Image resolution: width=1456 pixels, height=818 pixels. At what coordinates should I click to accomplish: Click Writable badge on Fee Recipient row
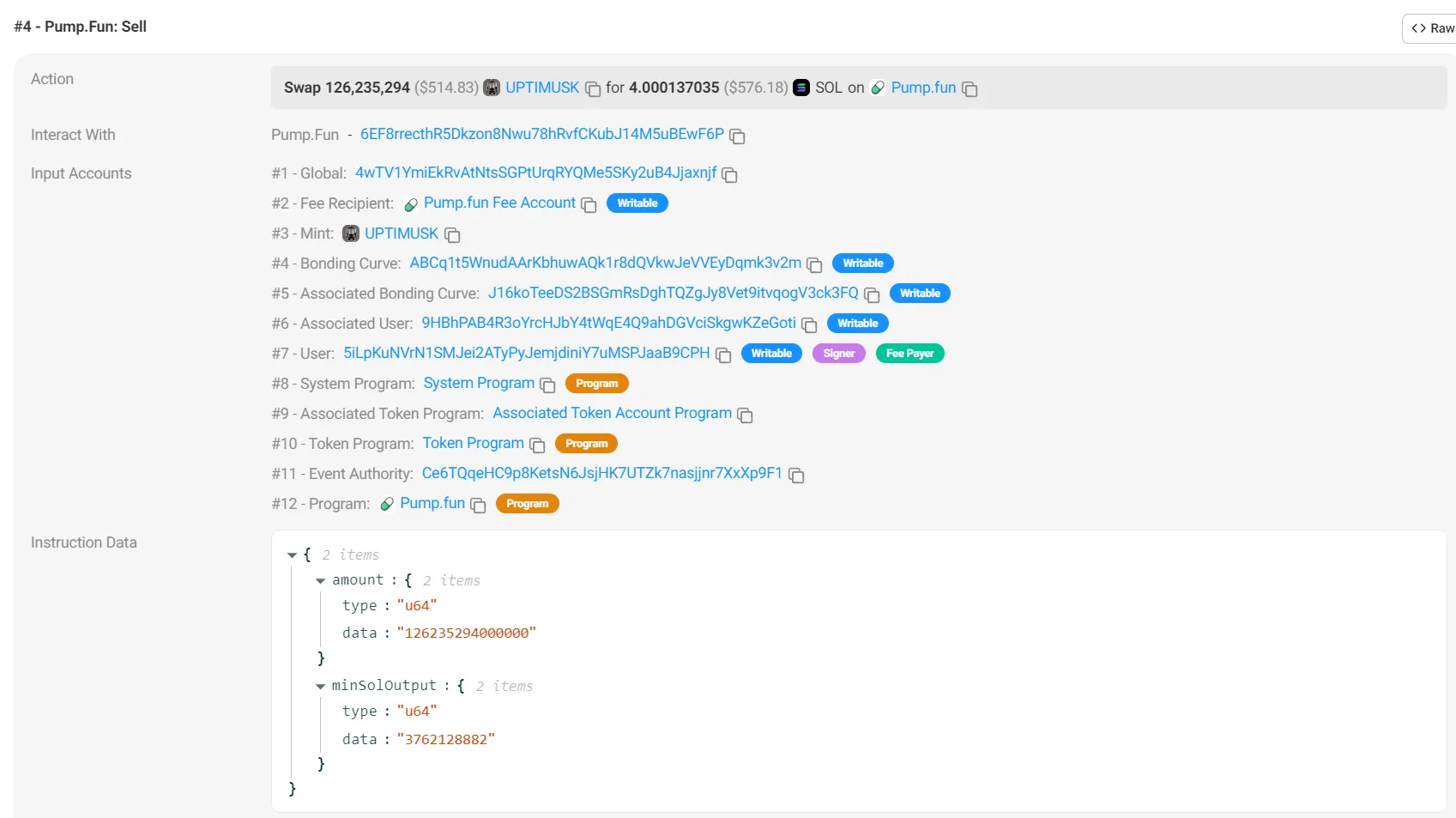[637, 203]
